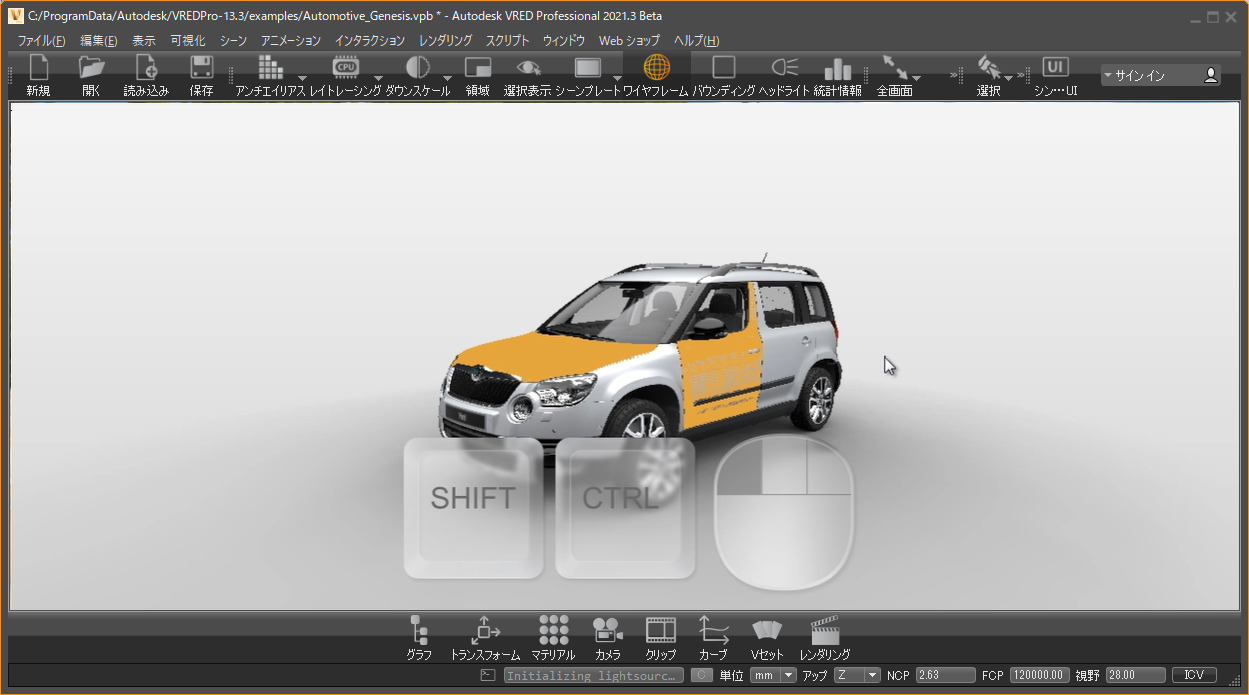1249x695 pixels.
Task: Open the Web ショップ menu
Action: [630, 41]
